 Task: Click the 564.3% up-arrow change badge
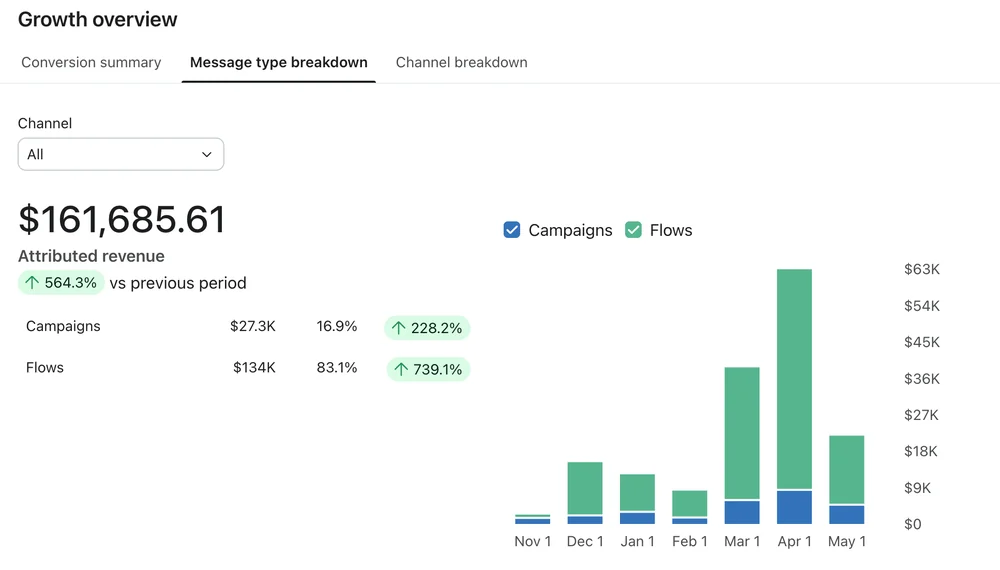tap(61, 282)
